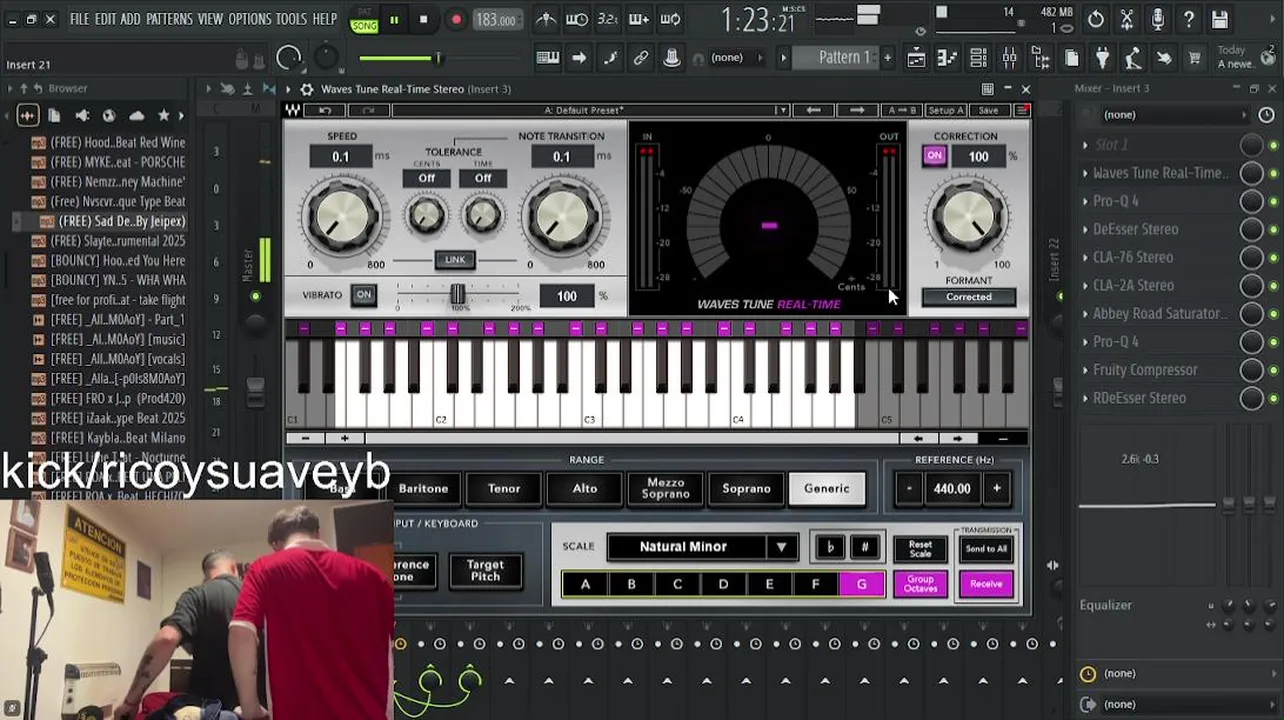Viewport: 1284px width, 720px height.
Task: Select the Soprano range
Action: pyautogui.click(x=747, y=489)
